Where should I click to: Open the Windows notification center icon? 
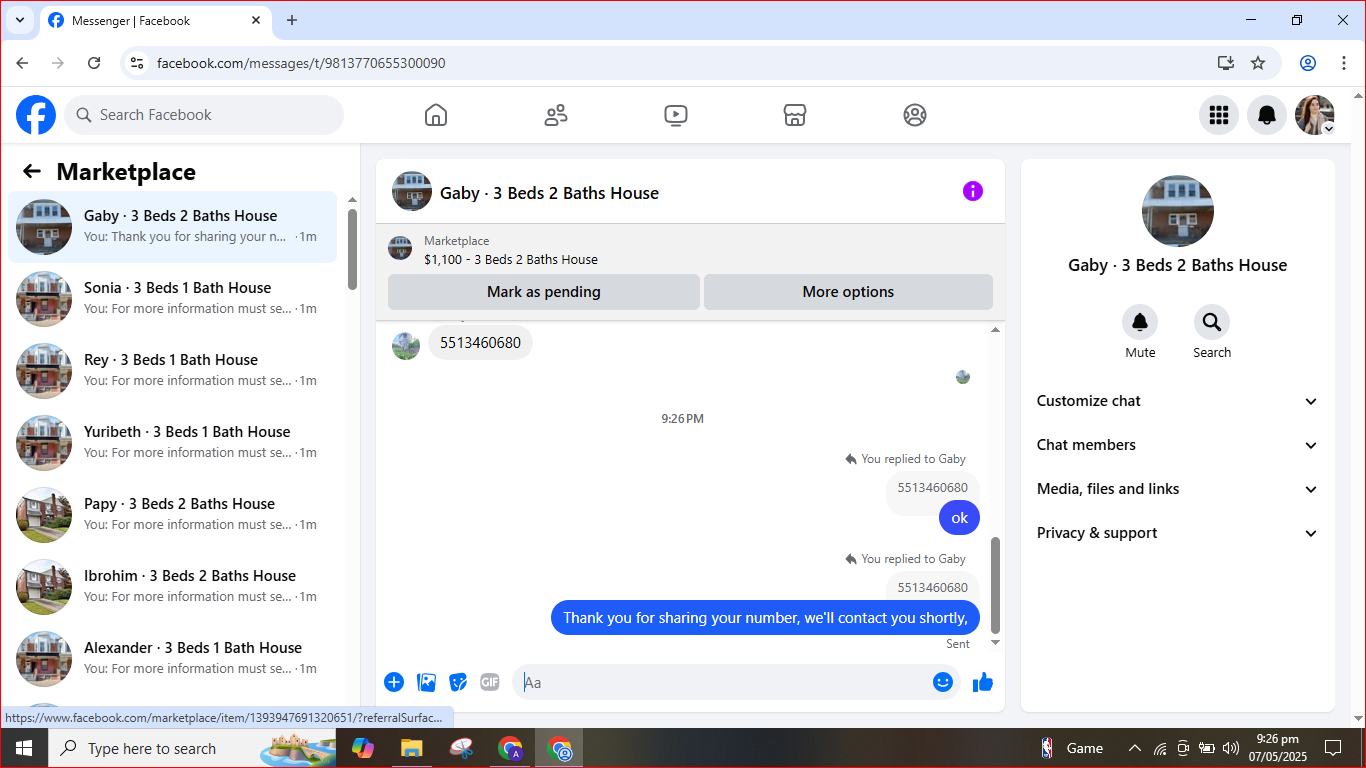[1333, 748]
